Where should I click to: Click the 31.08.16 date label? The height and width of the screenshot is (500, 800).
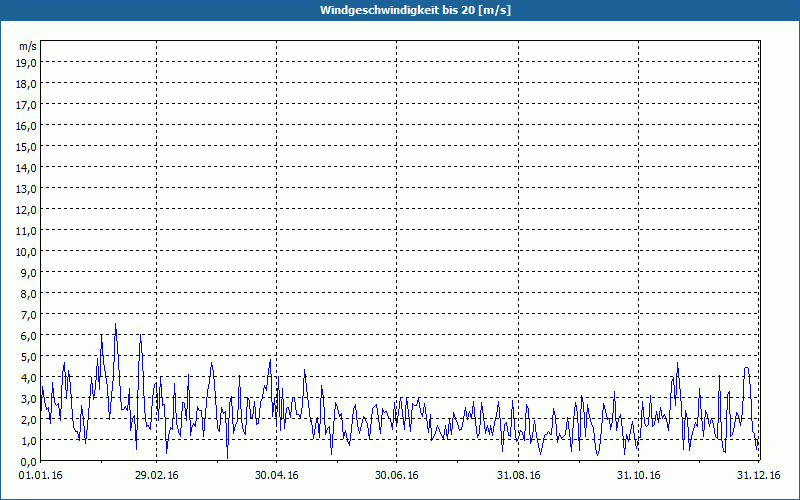pyautogui.click(x=517, y=476)
